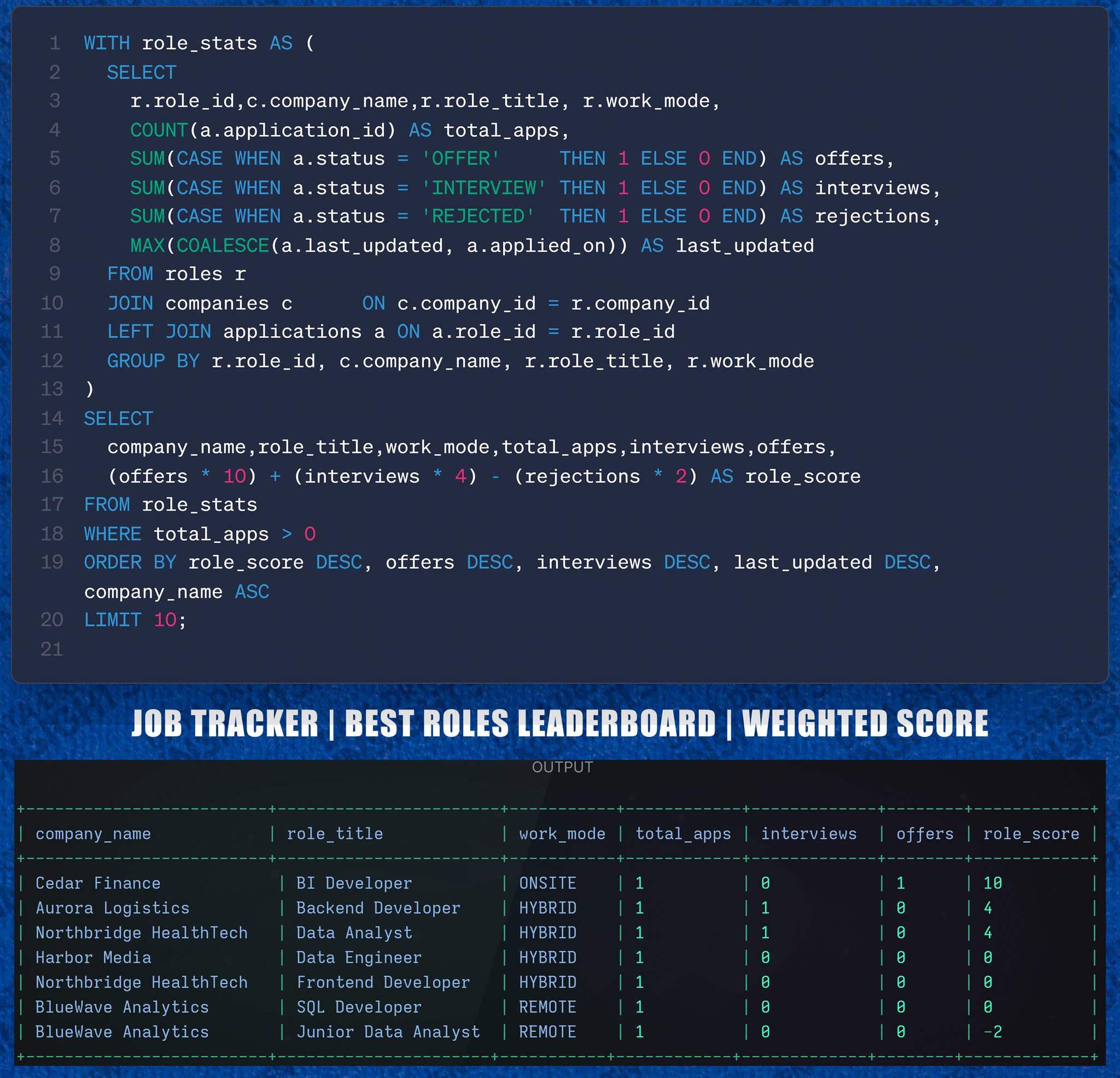Click the 'ONSITE' work mode cell
1120x1078 pixels.
click(547, 883)
